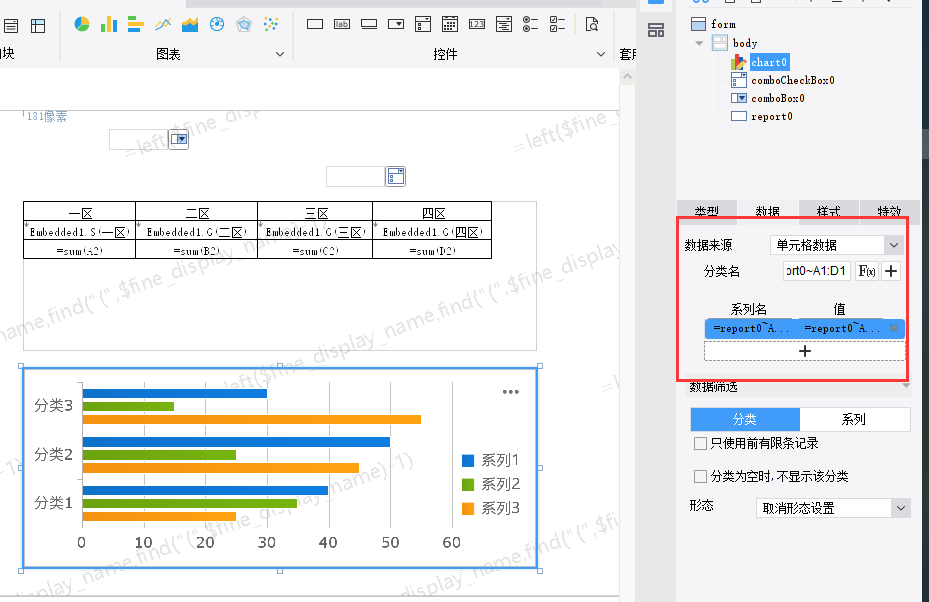Switch to the 特效 tab
This screenshot has width=929, height=602.
tap(889, 210)
